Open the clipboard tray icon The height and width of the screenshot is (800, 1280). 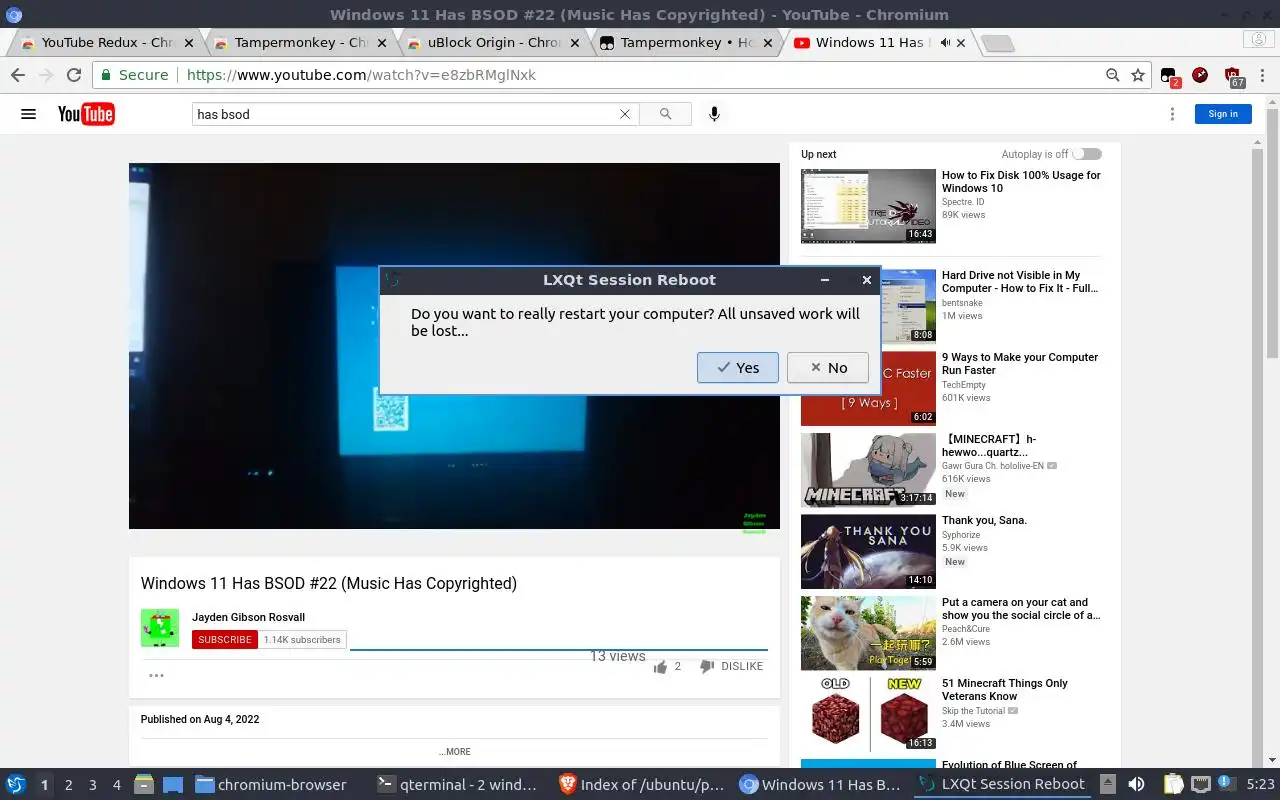pyautogui.click(x=1173, y=785)
